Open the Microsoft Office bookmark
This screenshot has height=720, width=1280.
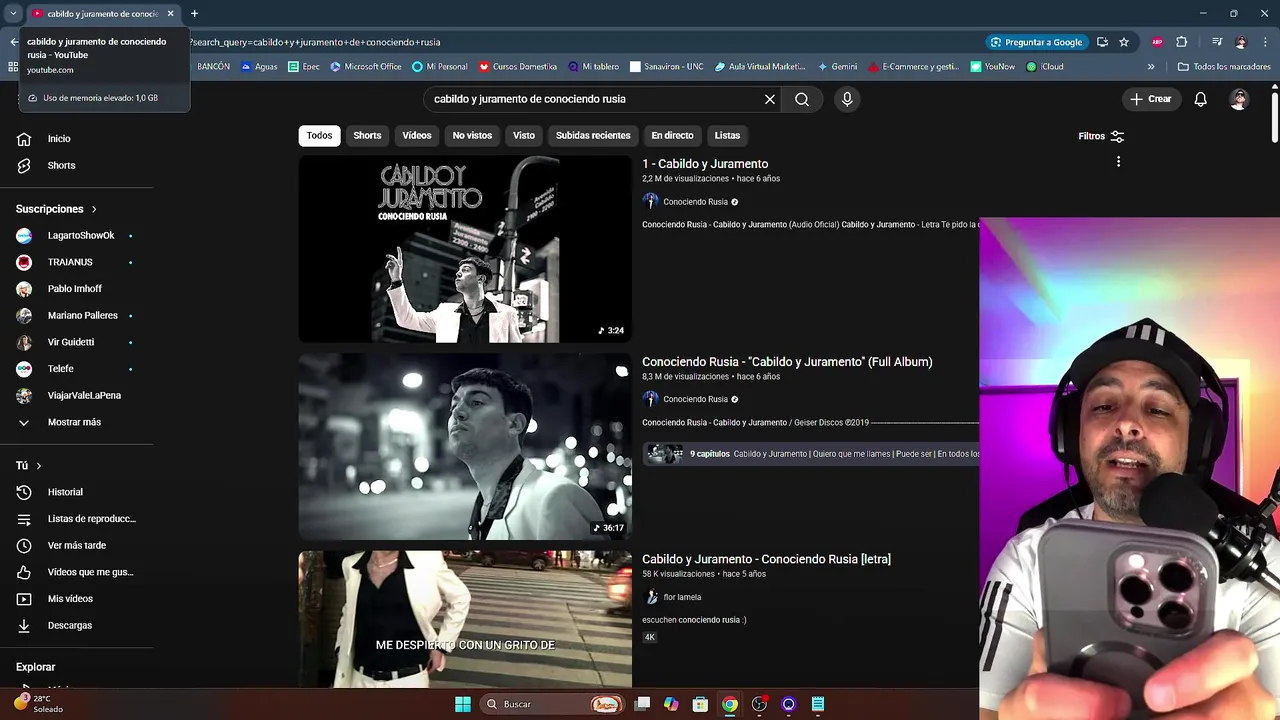(x=366, y=67)
